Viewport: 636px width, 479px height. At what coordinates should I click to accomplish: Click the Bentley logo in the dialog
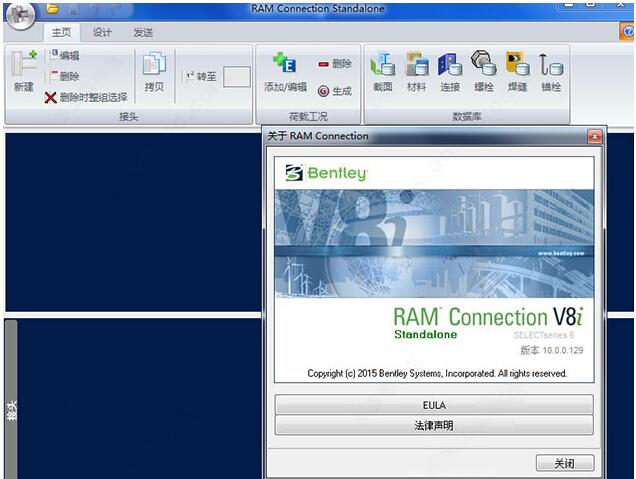point(327,173)
